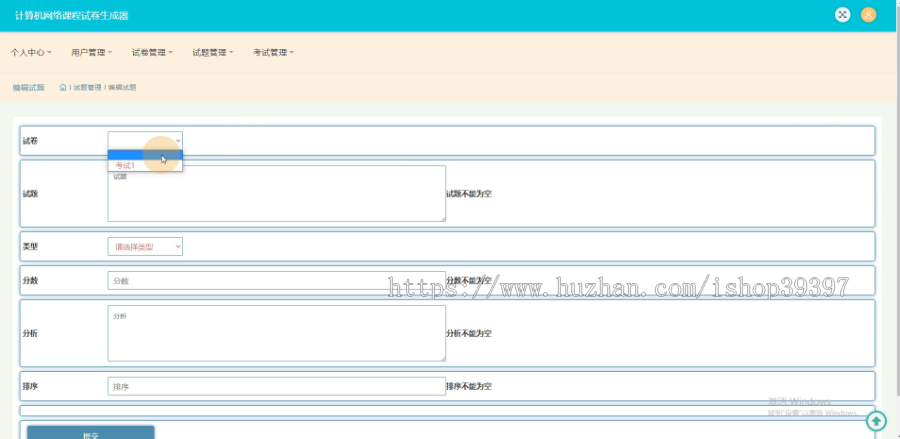
Task: Click the 试题 textarea field
Action: (277, 193)
